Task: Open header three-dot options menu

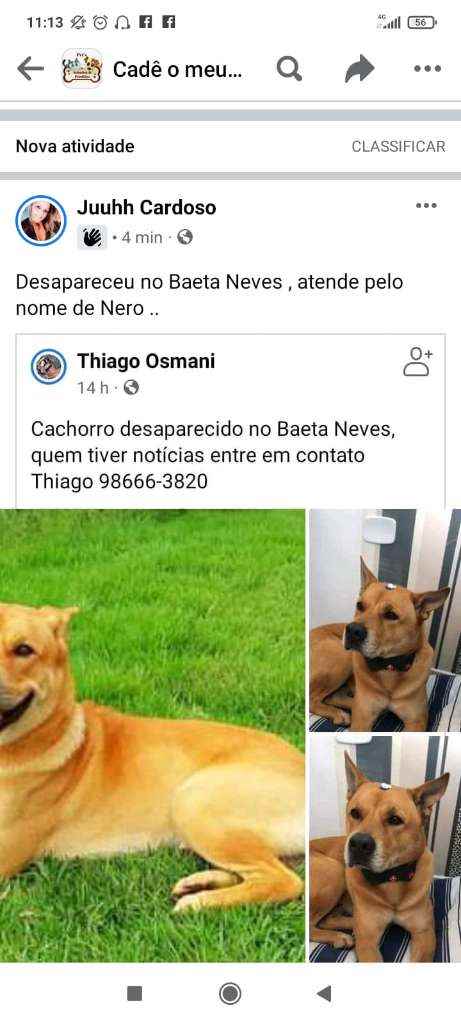Action: pyautogui.click(x=428, y=69)
